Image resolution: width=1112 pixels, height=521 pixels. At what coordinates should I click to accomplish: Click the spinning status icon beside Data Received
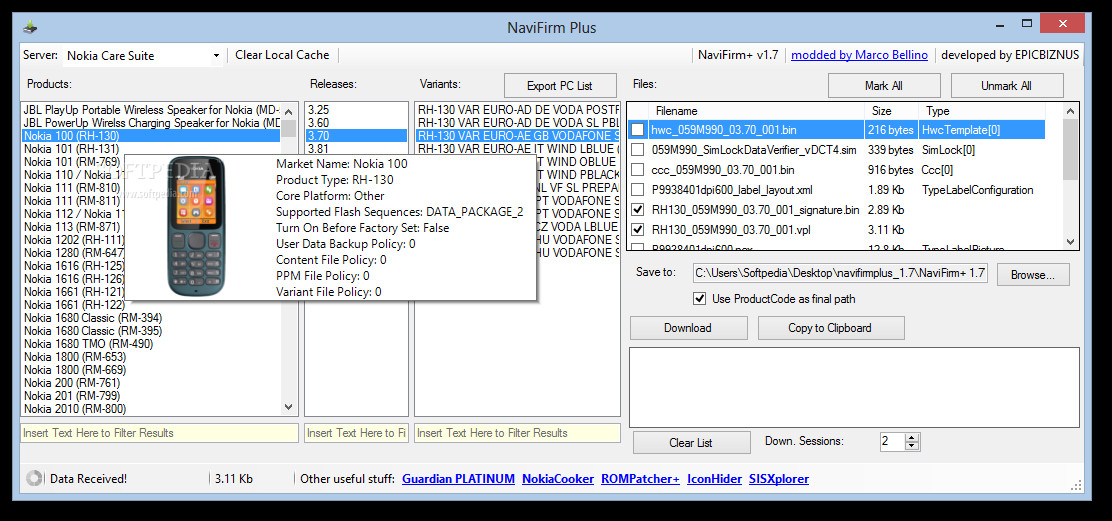(33, 478)
